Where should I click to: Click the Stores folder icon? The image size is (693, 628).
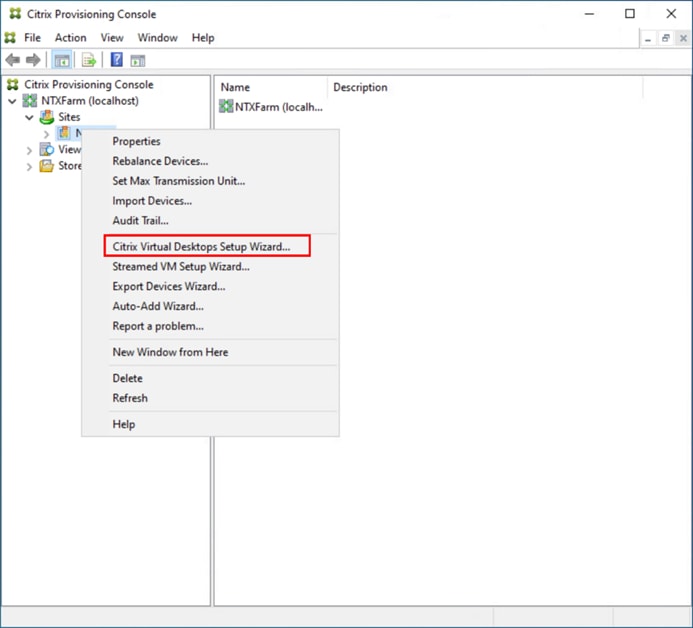(x=46, y=166)
